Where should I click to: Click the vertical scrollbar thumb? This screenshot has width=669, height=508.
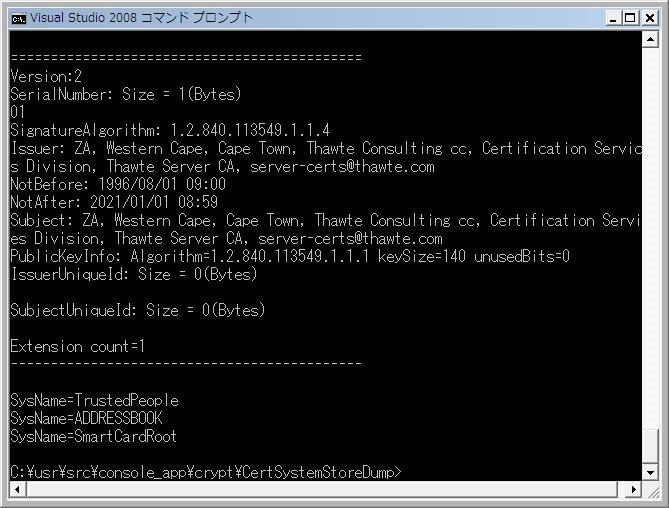(x=650, y=447)
